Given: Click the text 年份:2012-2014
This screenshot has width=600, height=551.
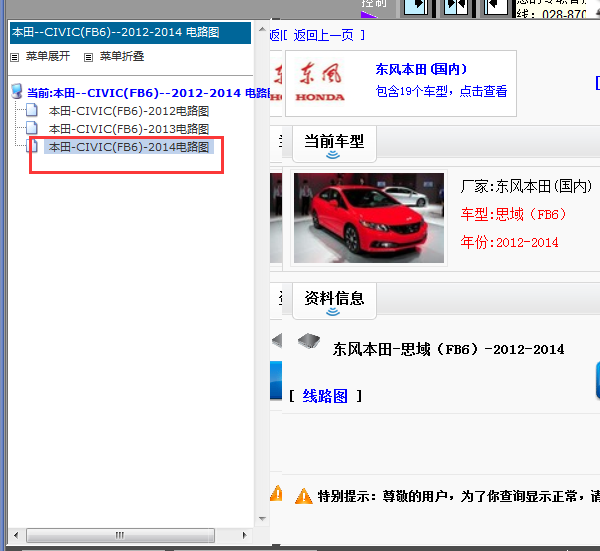Looking at the screenshot, I should 509,242.
